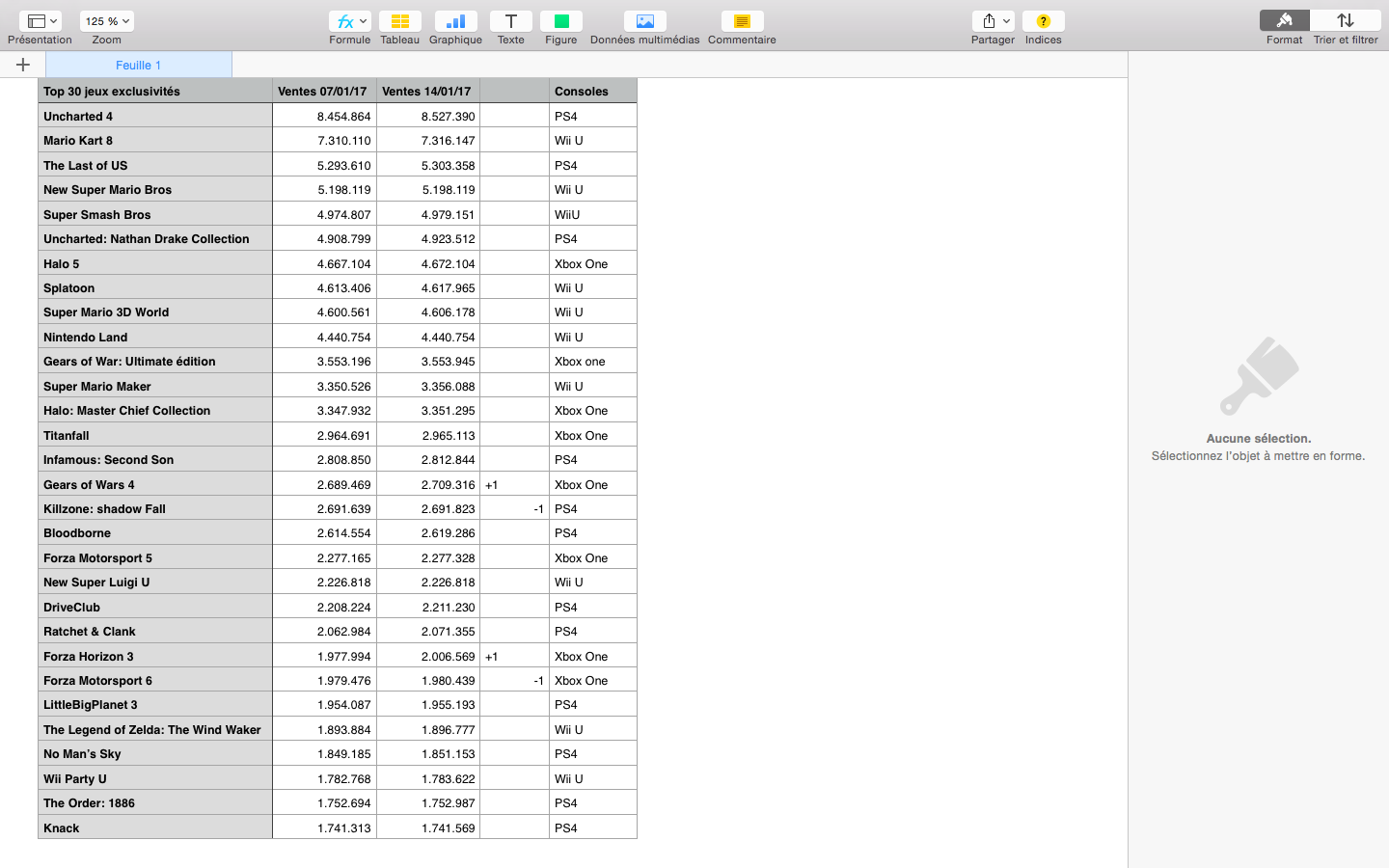Viewport: 1389px width, 868px height.
Task: Select the 'Ventes 07/01/17' column header
Action: (x=324, y=91)
